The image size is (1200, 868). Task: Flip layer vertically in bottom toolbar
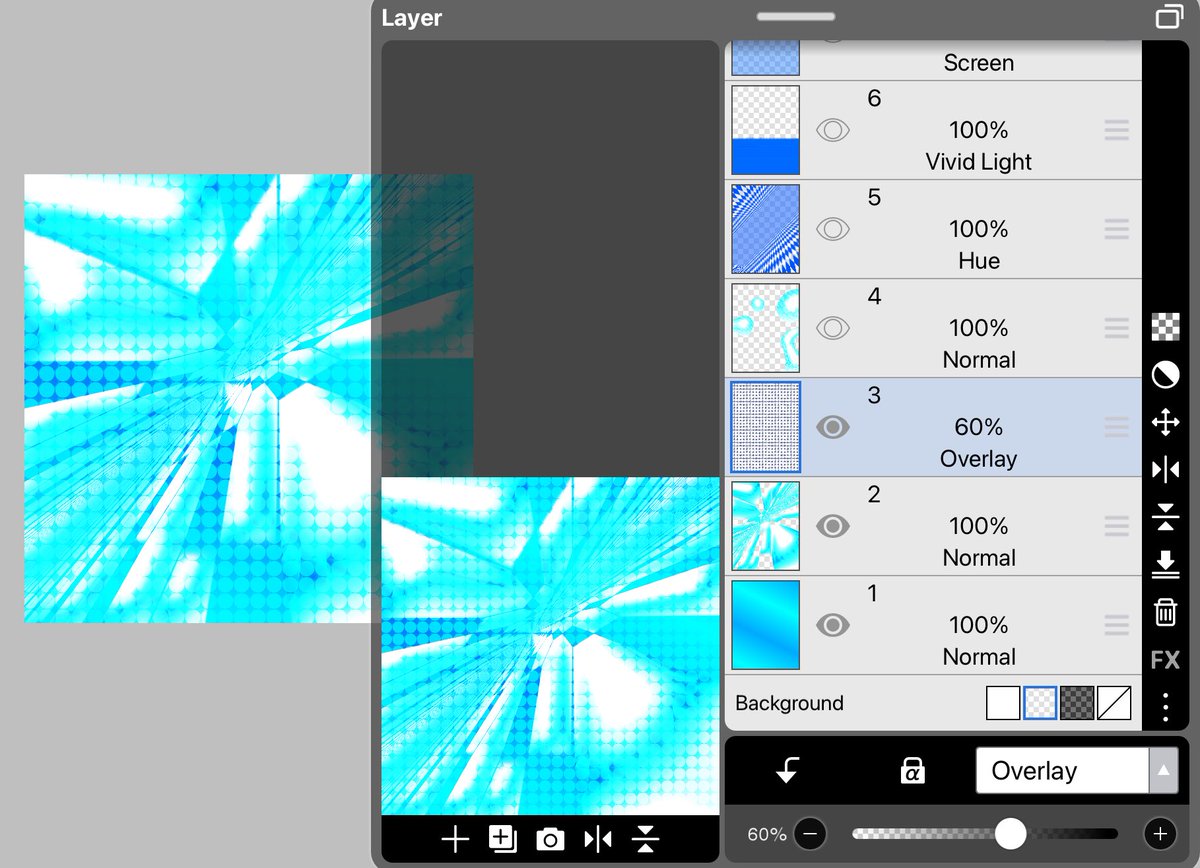click(x=646, y=839)
